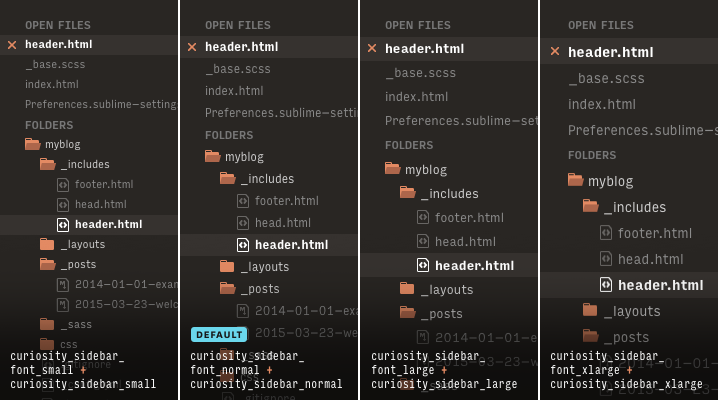Click the _layouts folder icon in xlarge sidebar
The image size is (718, 400).
pos(590,310)
